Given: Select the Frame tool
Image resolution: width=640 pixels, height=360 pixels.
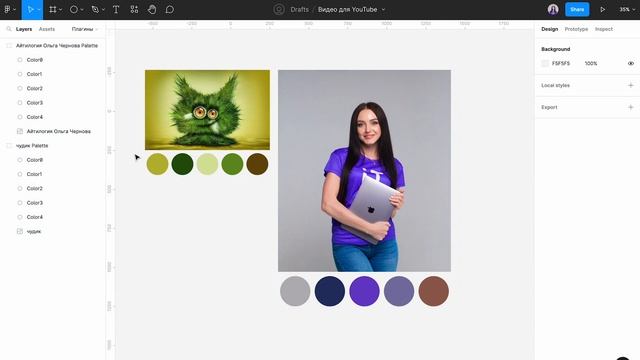Looking at the screenshot, I should [53, 9].
